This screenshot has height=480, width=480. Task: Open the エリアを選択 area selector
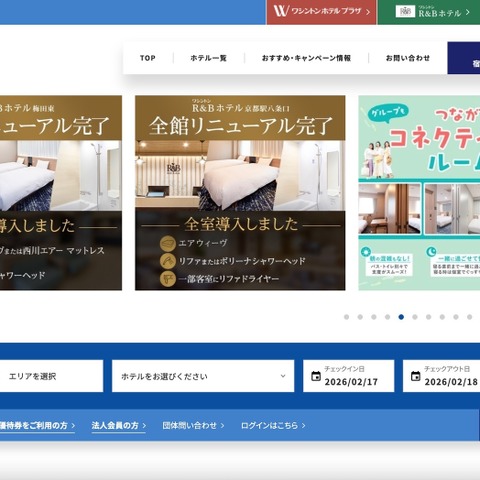click(x=51, y=376)
